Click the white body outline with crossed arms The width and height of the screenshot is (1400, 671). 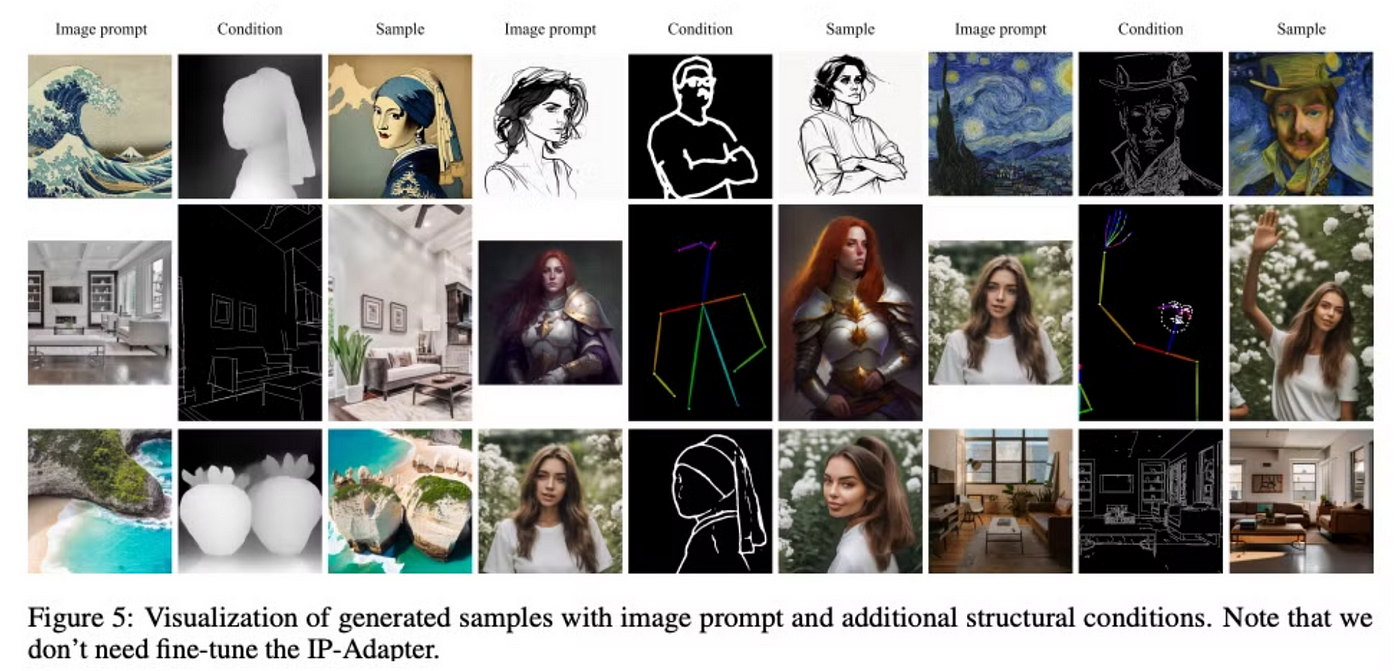(700, 126)
